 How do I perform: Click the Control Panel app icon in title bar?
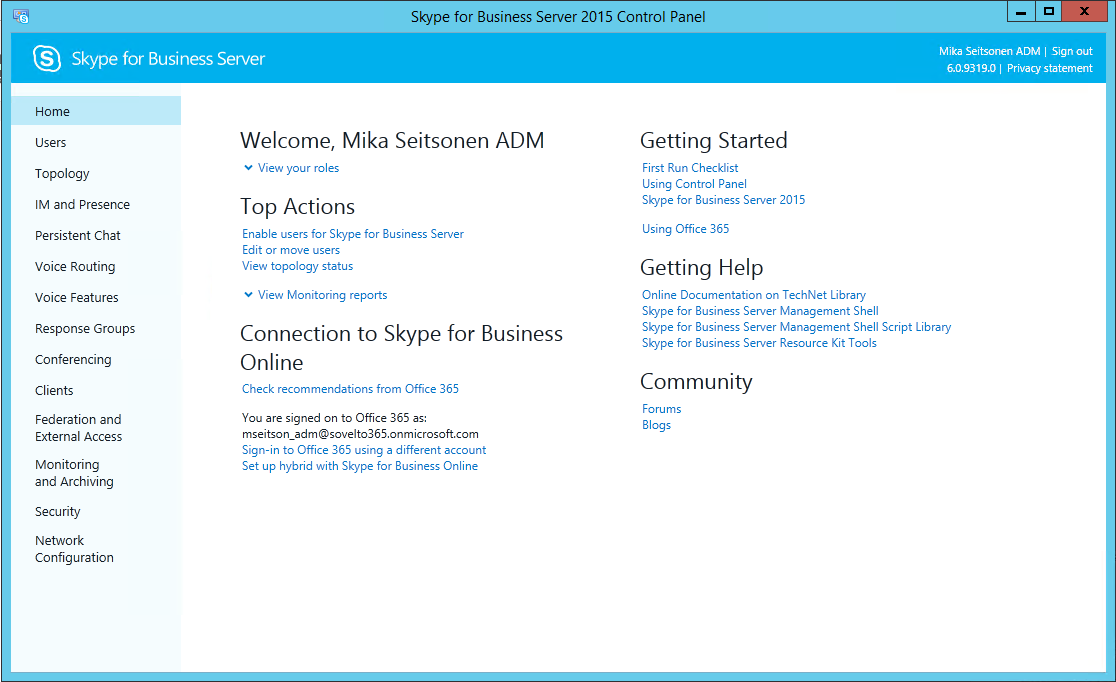click(21, 16)
